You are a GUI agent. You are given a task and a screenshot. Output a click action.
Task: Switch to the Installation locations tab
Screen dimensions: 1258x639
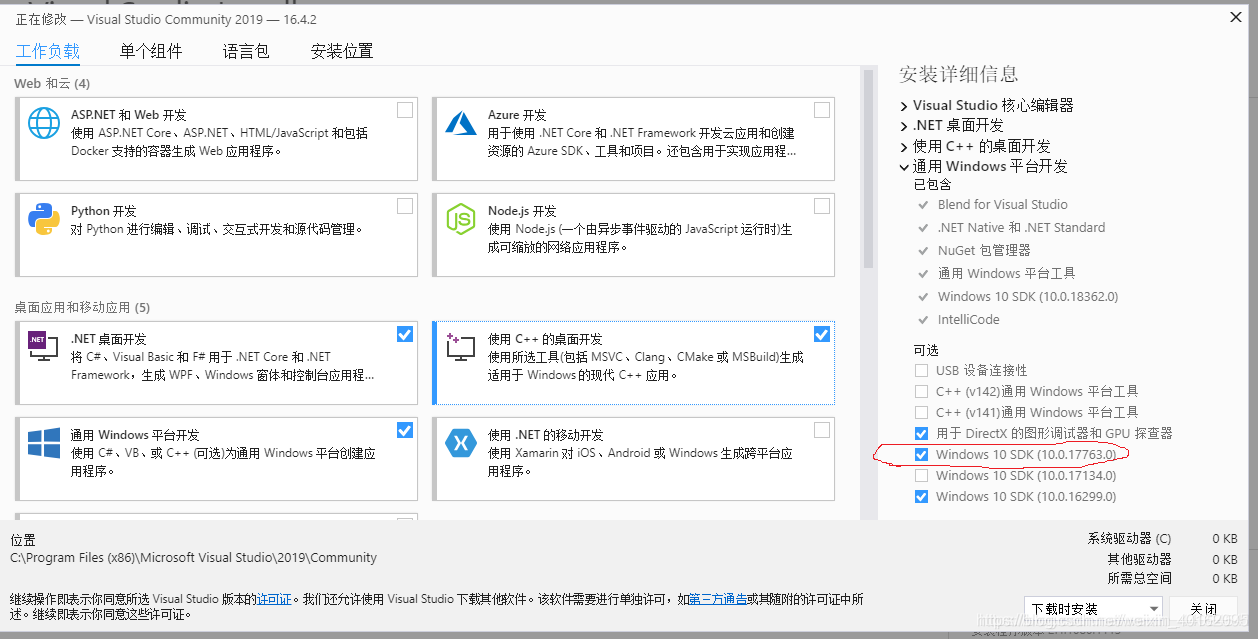pos(342,51)
